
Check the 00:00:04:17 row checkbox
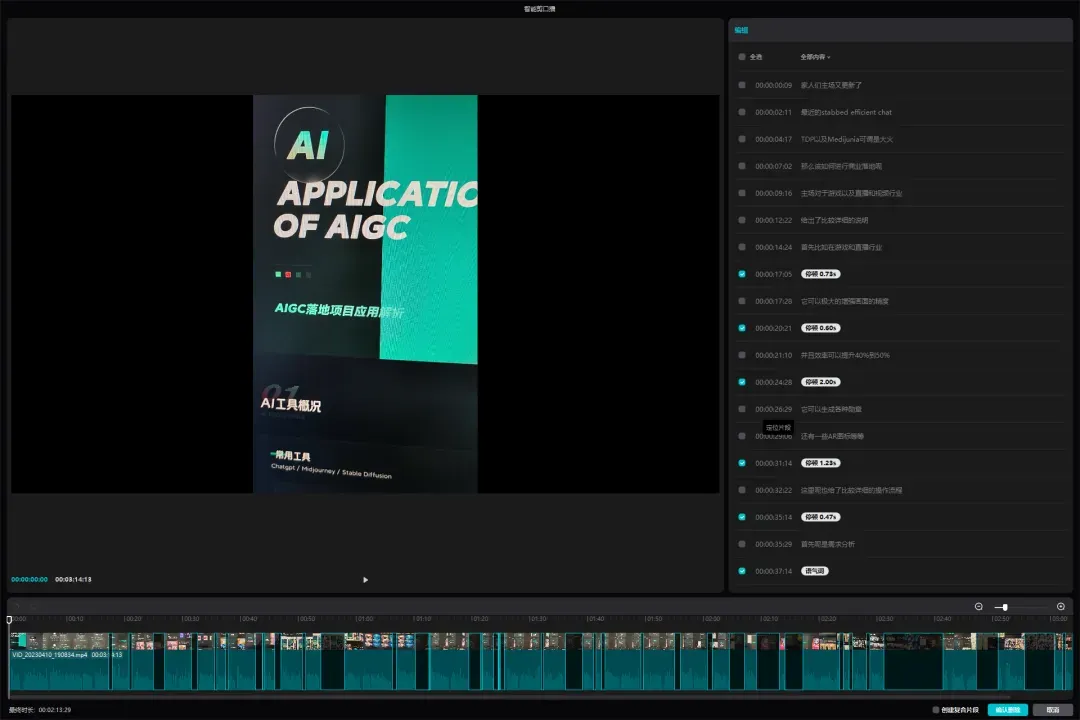[x=742, y=138]
